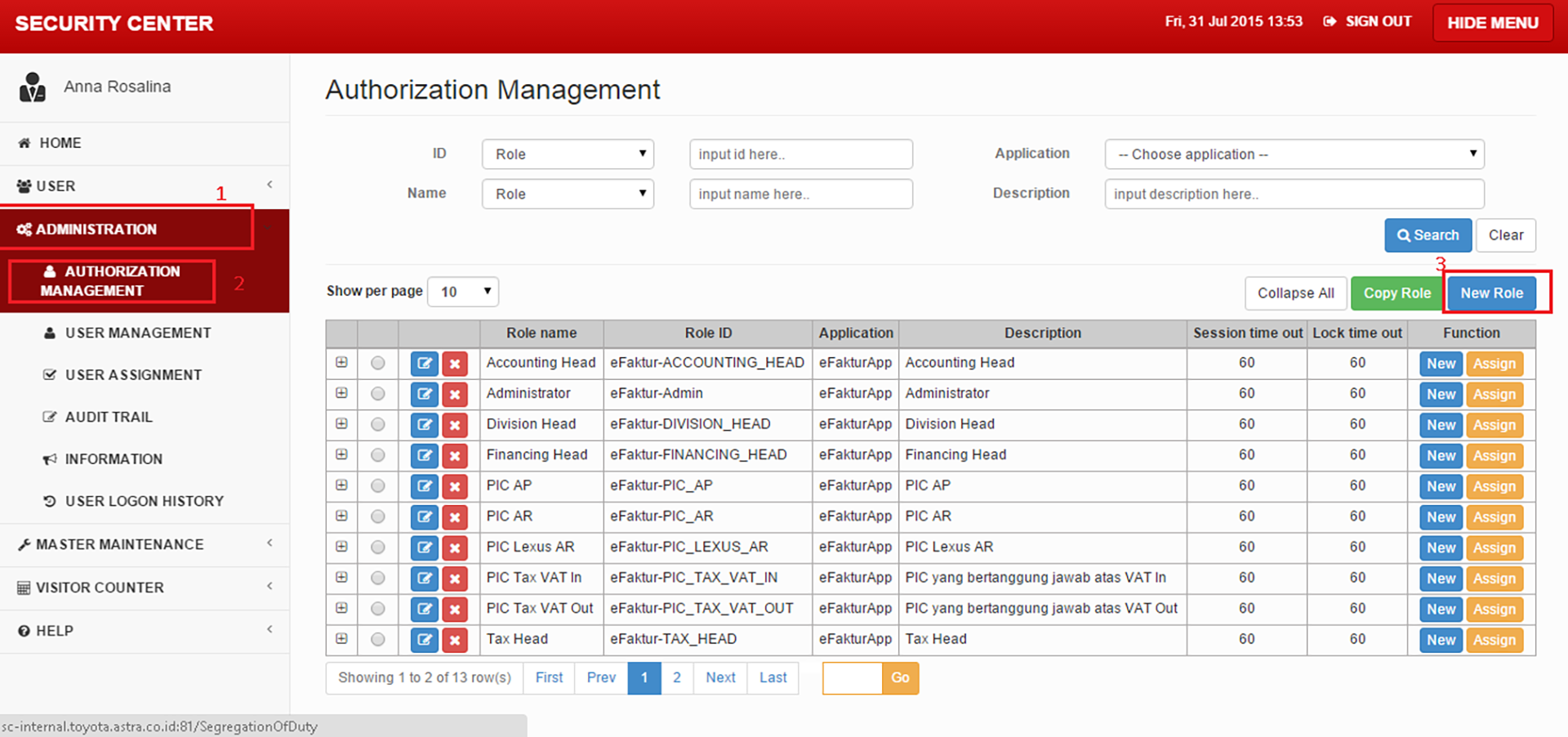Click the edit icon for Accounting Head
The image size is (1568, 737).
tap(424, 364)
